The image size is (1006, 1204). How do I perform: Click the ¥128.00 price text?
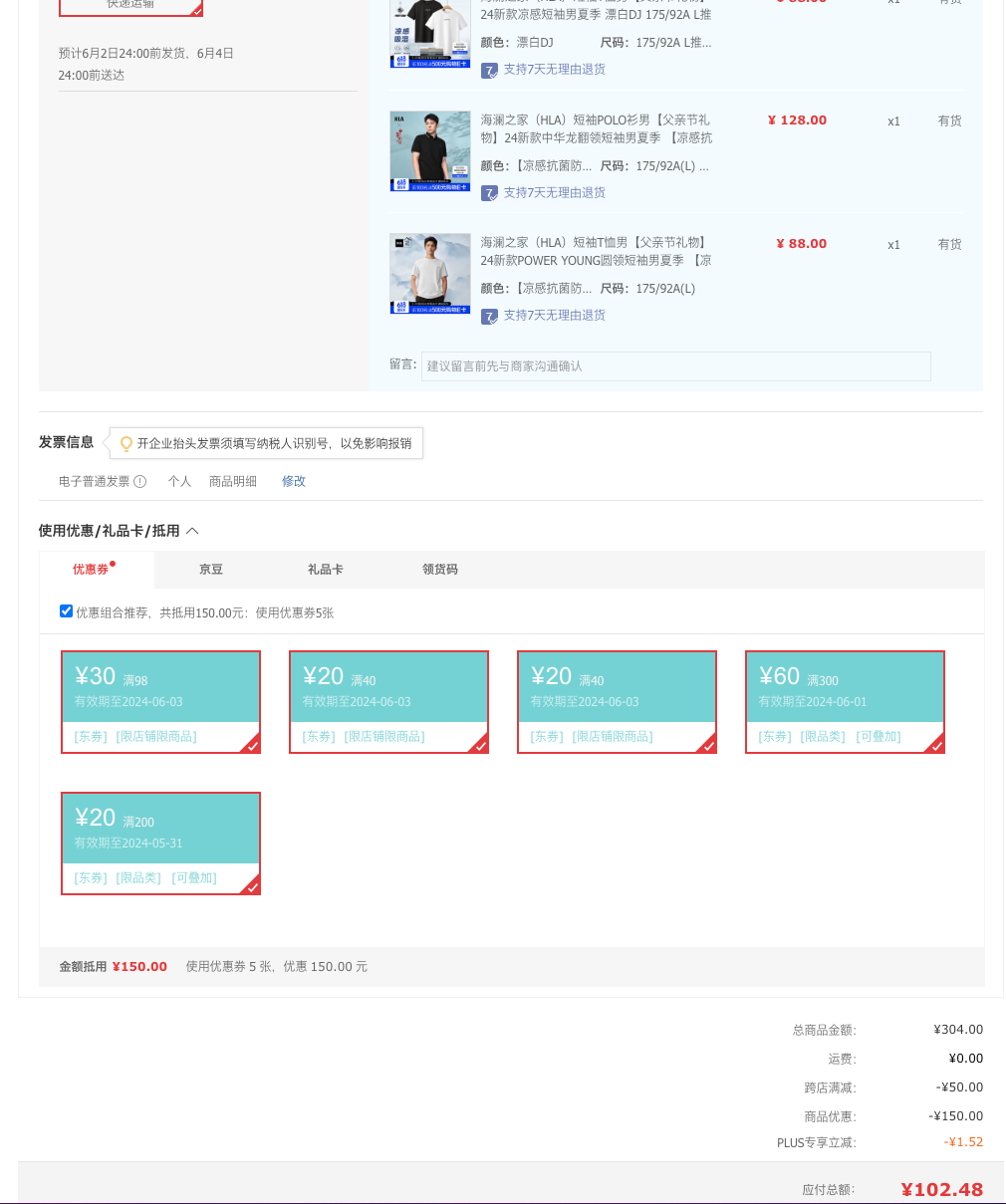(x=797, y=120)
